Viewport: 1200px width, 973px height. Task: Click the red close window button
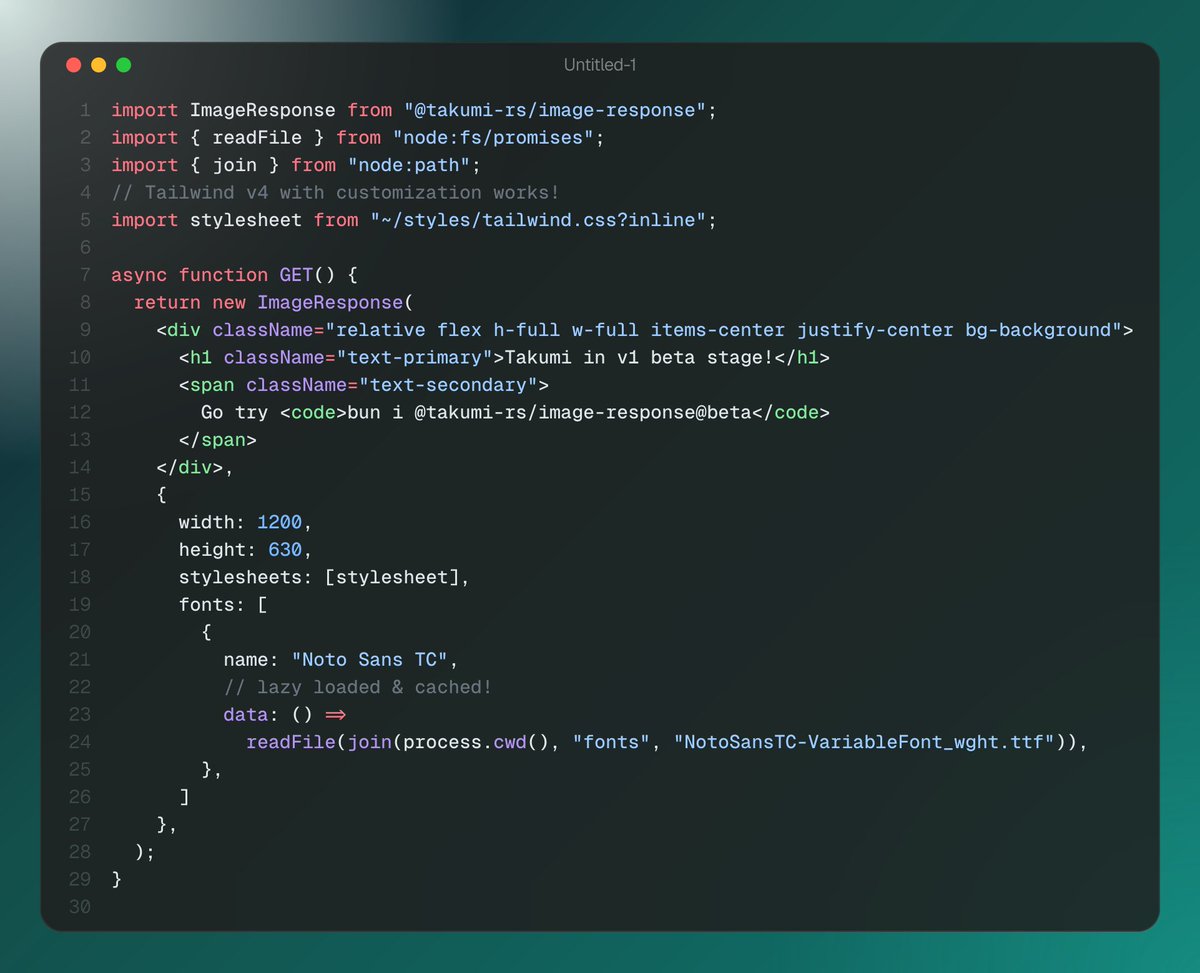click(74, 65)
